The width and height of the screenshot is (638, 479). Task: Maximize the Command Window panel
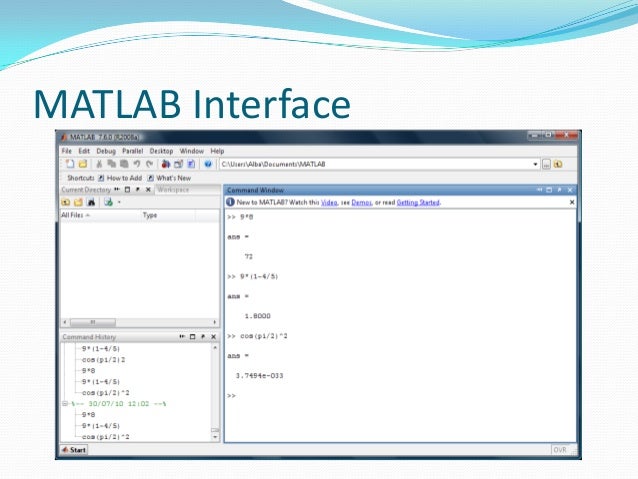pos(549,190)
